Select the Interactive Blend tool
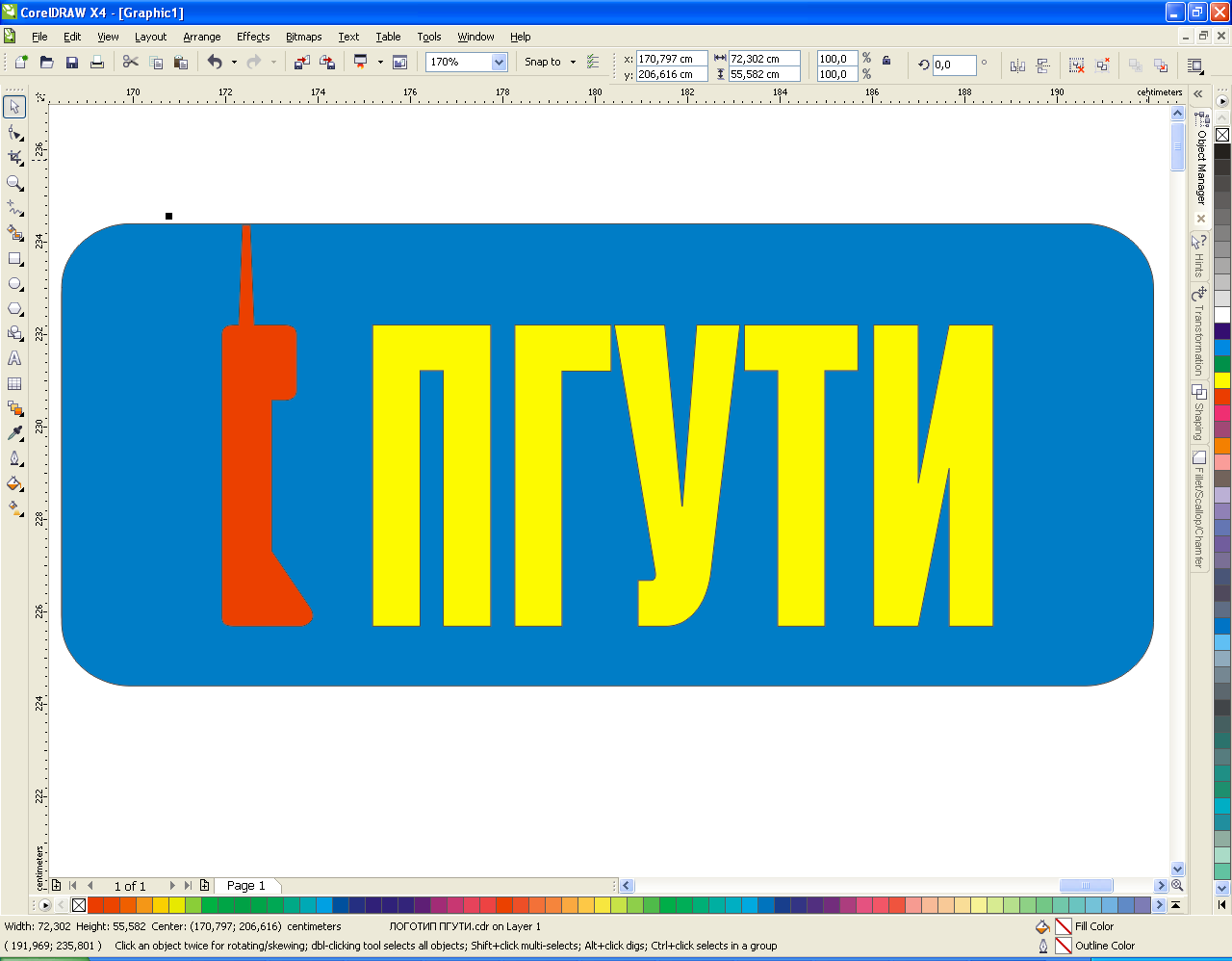 coord(14,408)
